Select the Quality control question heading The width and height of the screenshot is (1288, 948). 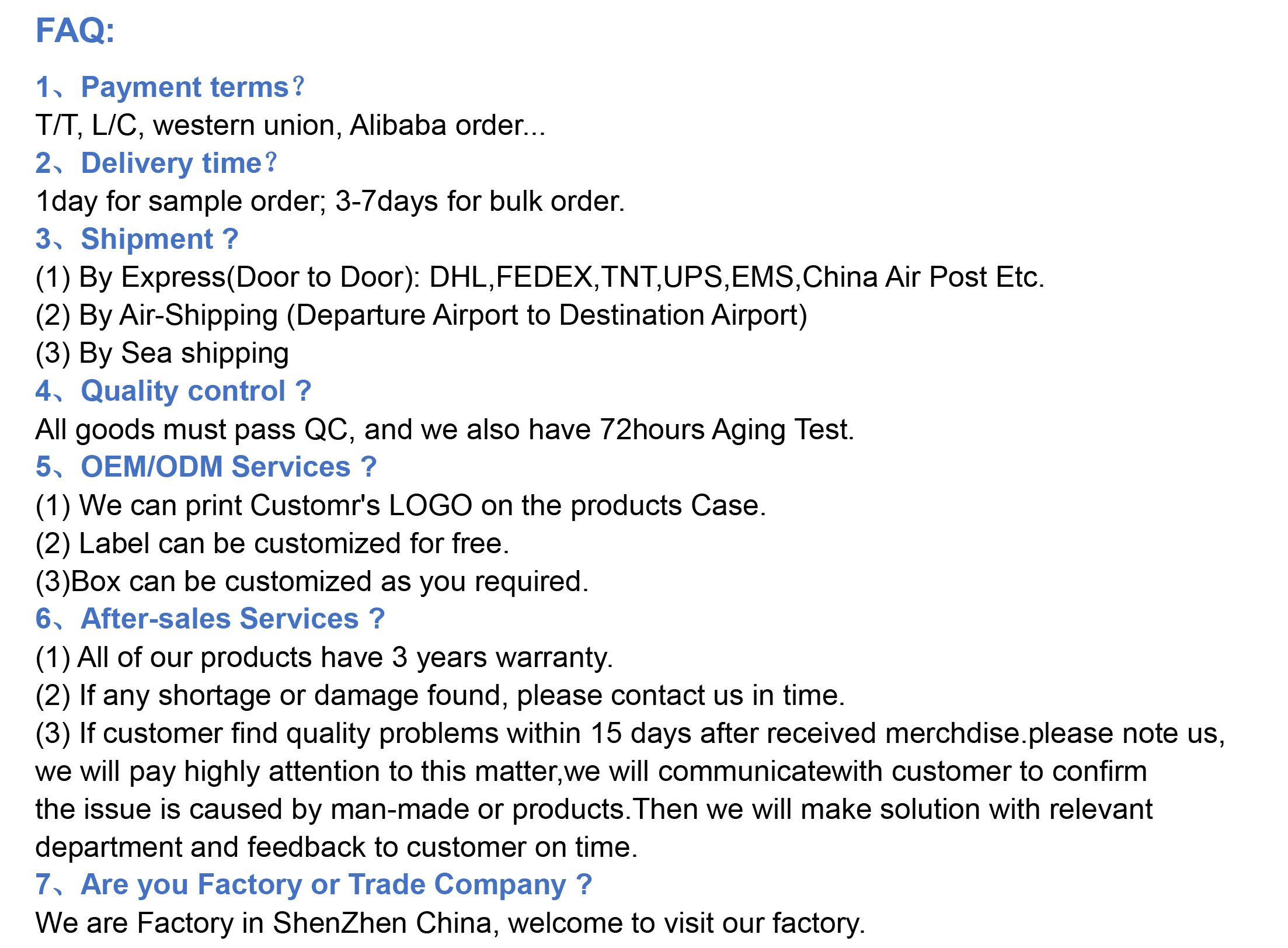(x=173, y=391)
